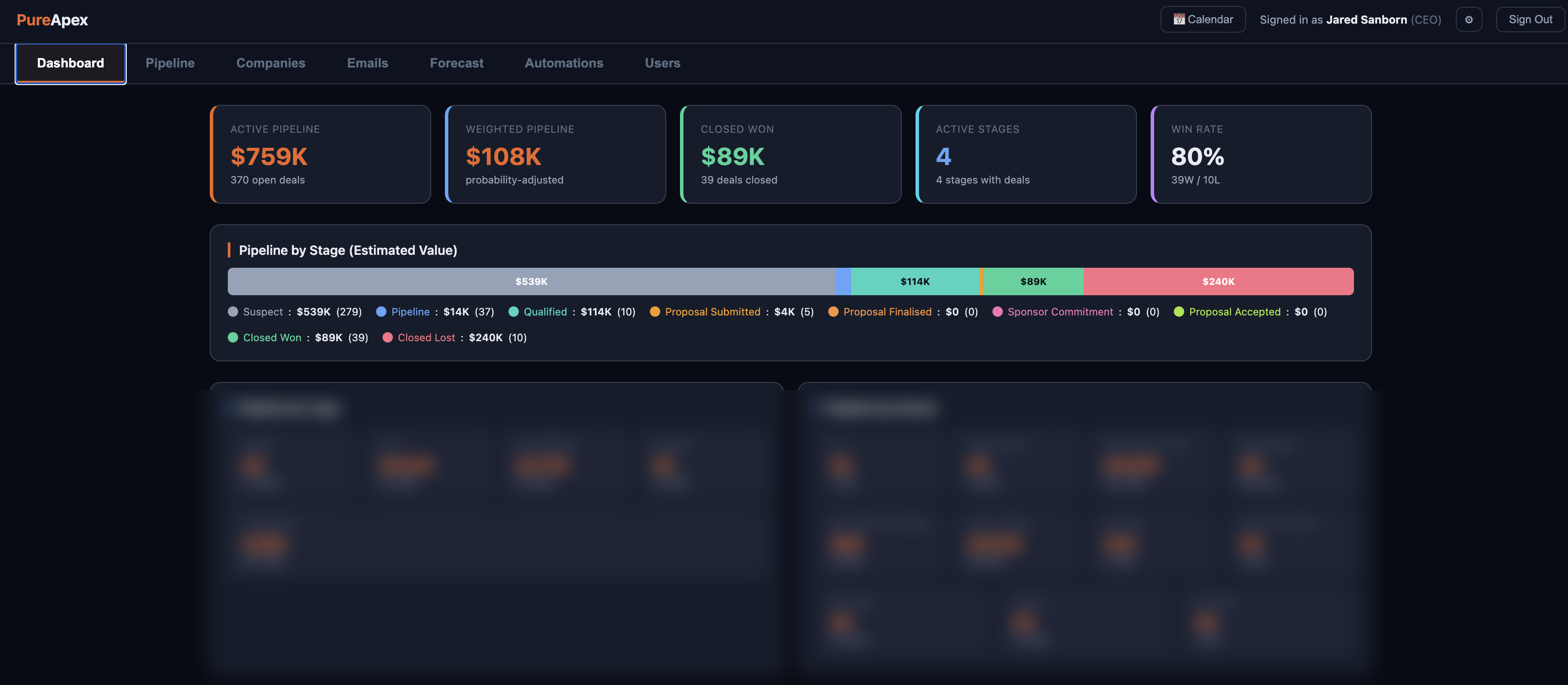
Task: Click the Proposal Accepted legend dot
Action: coord(1179,312)
